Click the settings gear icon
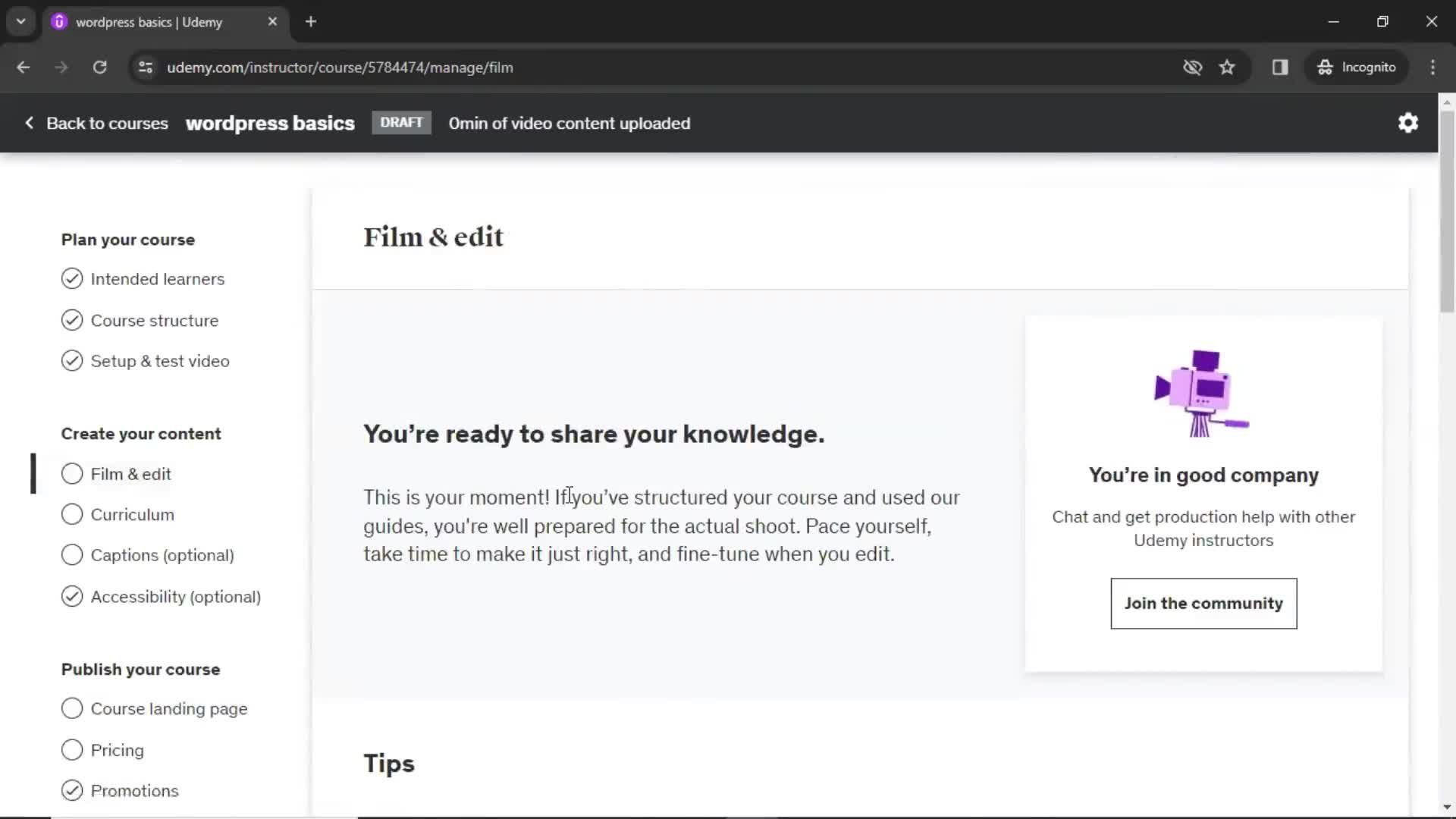Image resolution: width=1456 pixels, height=819 pixels. point(1409,123)
